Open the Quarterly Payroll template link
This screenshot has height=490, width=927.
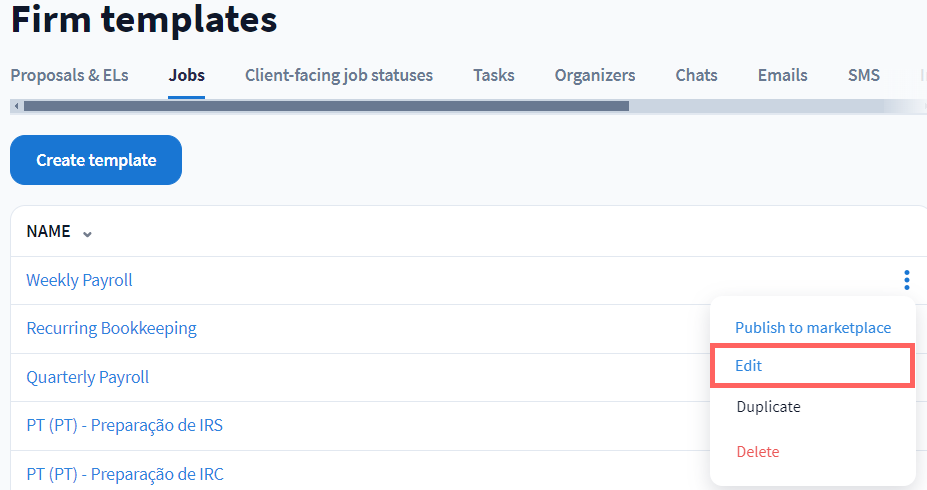[87, 377]
